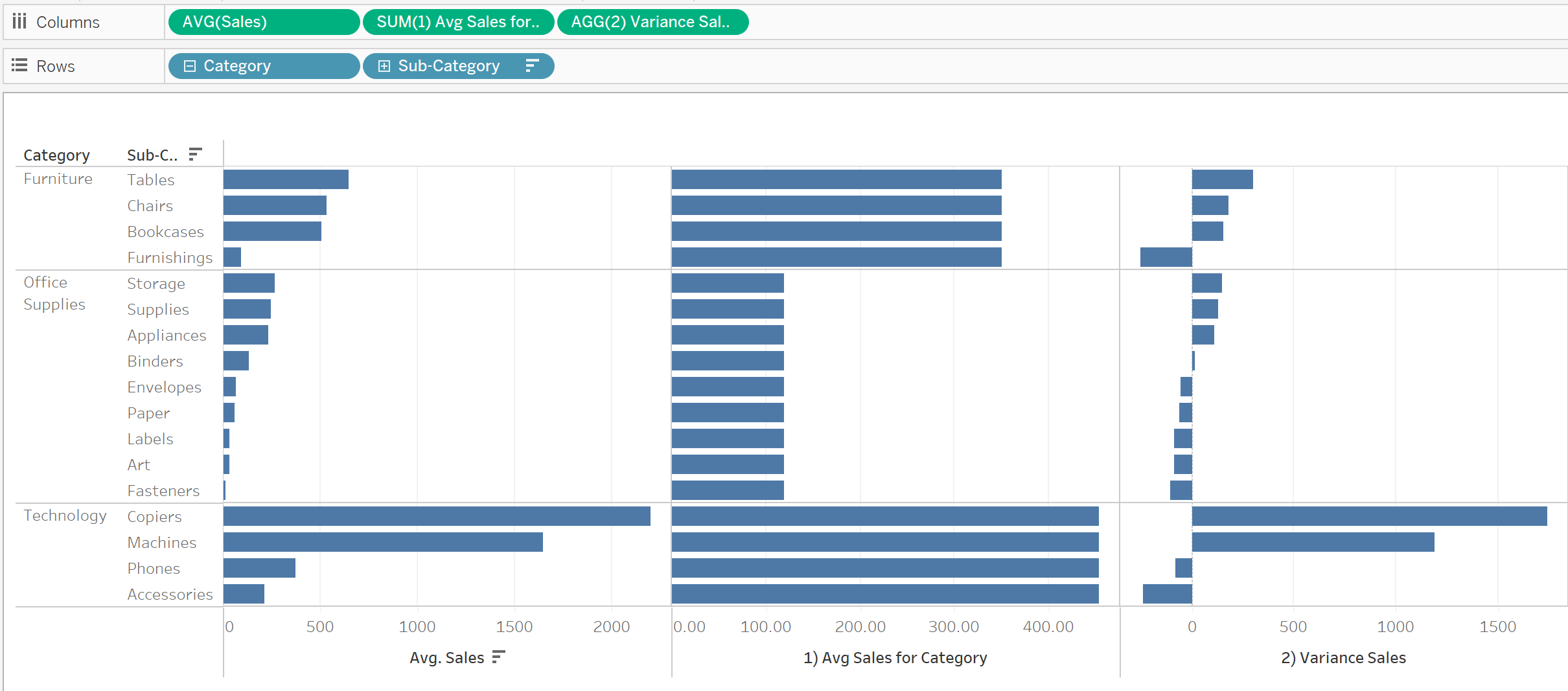This screenshot has height=691, width=1568.
Task: Click the 1) Avg Sales for Category axis title
Action: [895, 658]
